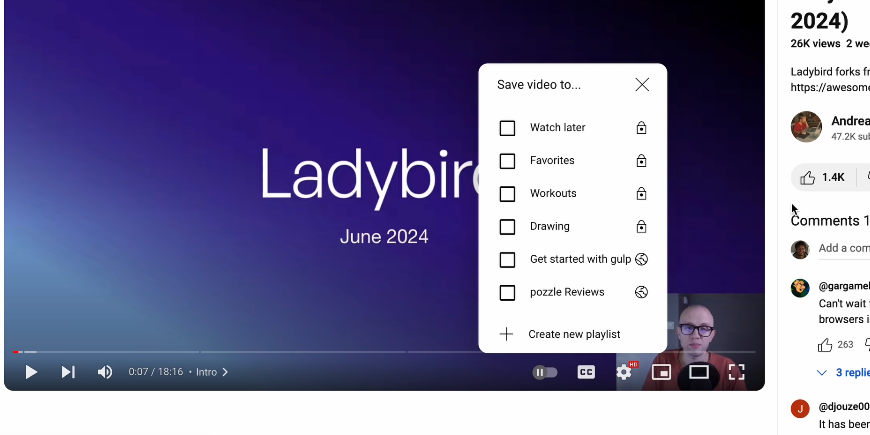Open video settings gear
The height and width of the screenshot is (435, 870).
624,372
